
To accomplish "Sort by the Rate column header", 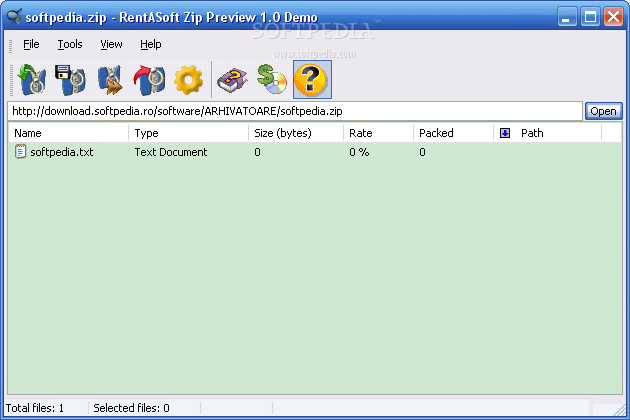I will (378, 133).
